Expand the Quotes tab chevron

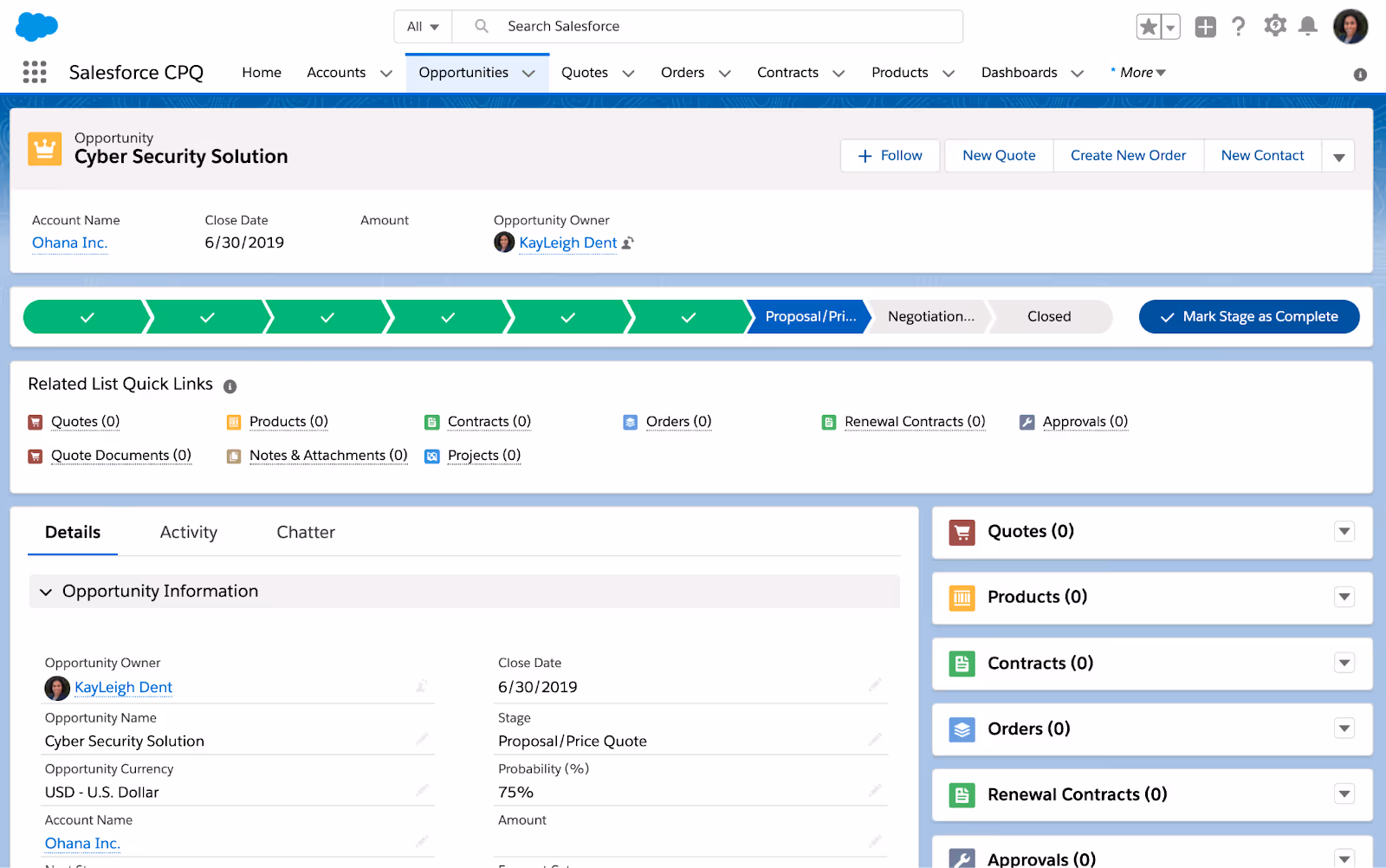point(628,74)
